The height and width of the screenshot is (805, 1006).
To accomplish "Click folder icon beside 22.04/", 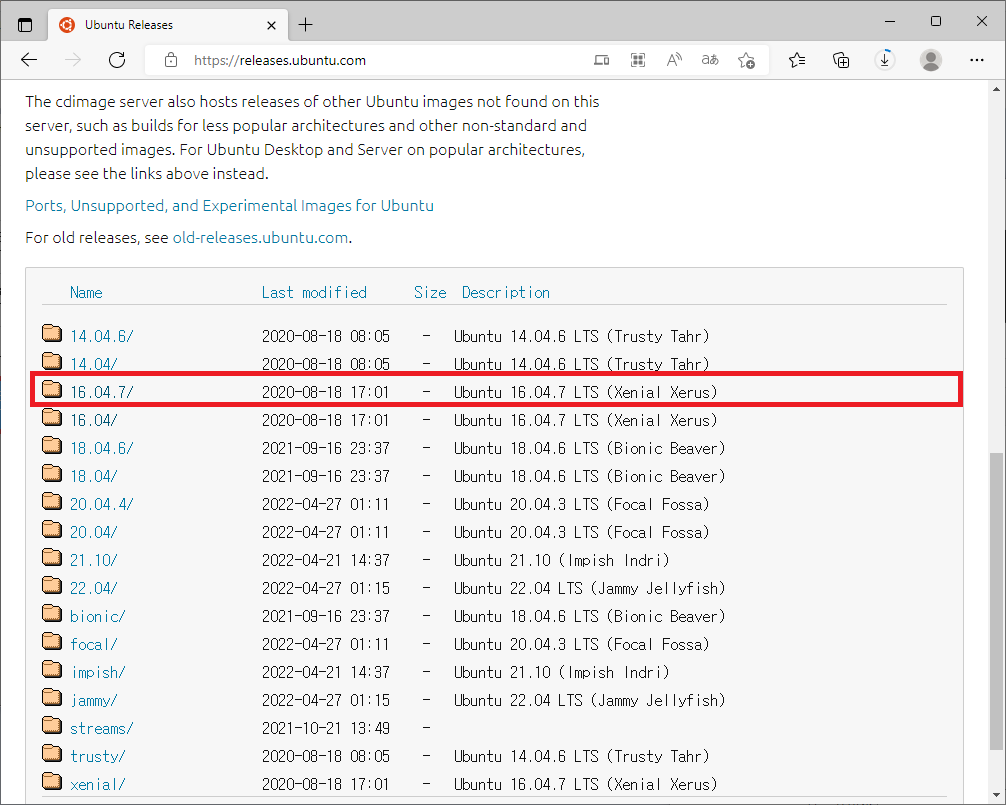I will point(52,586).
